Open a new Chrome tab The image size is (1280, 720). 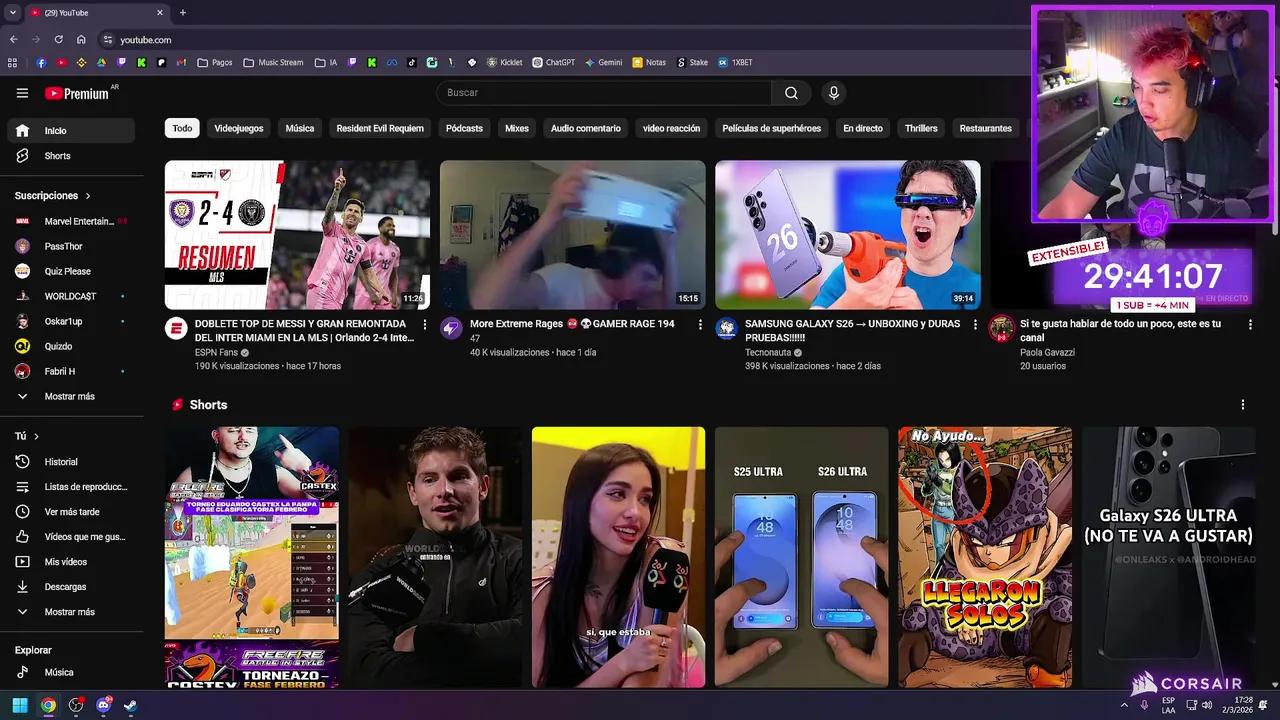coord(182,13)
